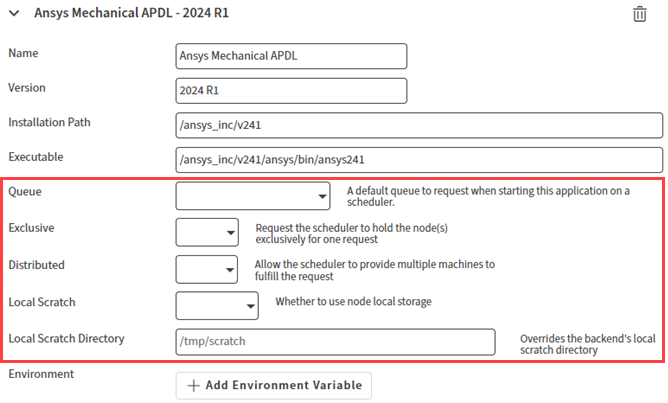Delete the Ansys Mechanical APDL application entry
This screenshot has height=403, width=668.
click(x=639, y=14)
